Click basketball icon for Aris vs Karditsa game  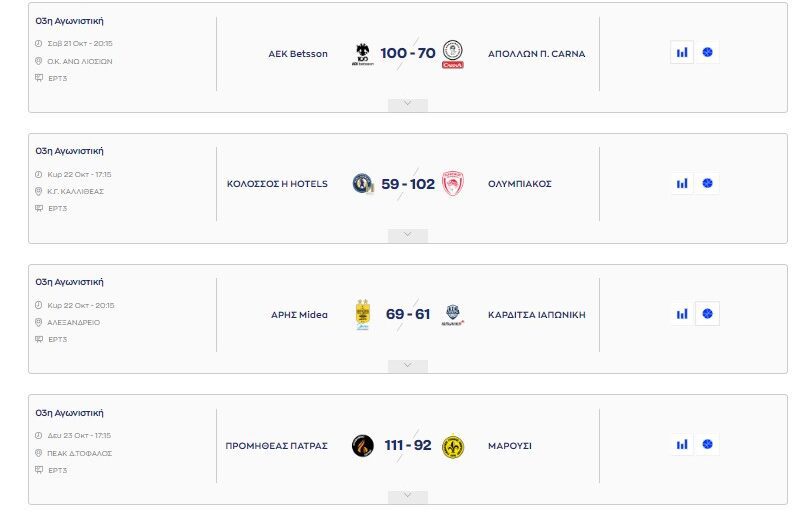point(708,314)
